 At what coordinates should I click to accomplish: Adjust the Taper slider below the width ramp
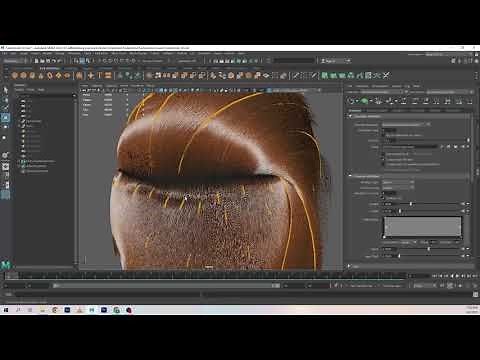click(429, 249)
